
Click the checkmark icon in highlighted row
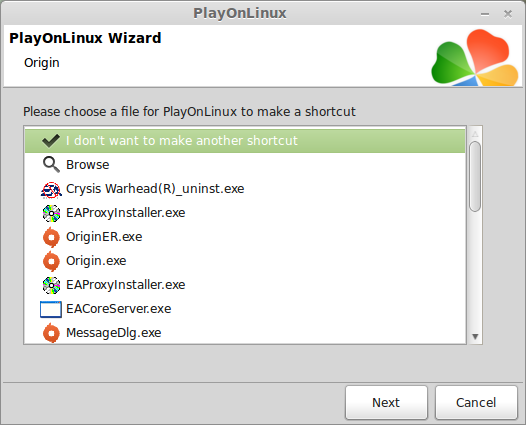point(51,141)
